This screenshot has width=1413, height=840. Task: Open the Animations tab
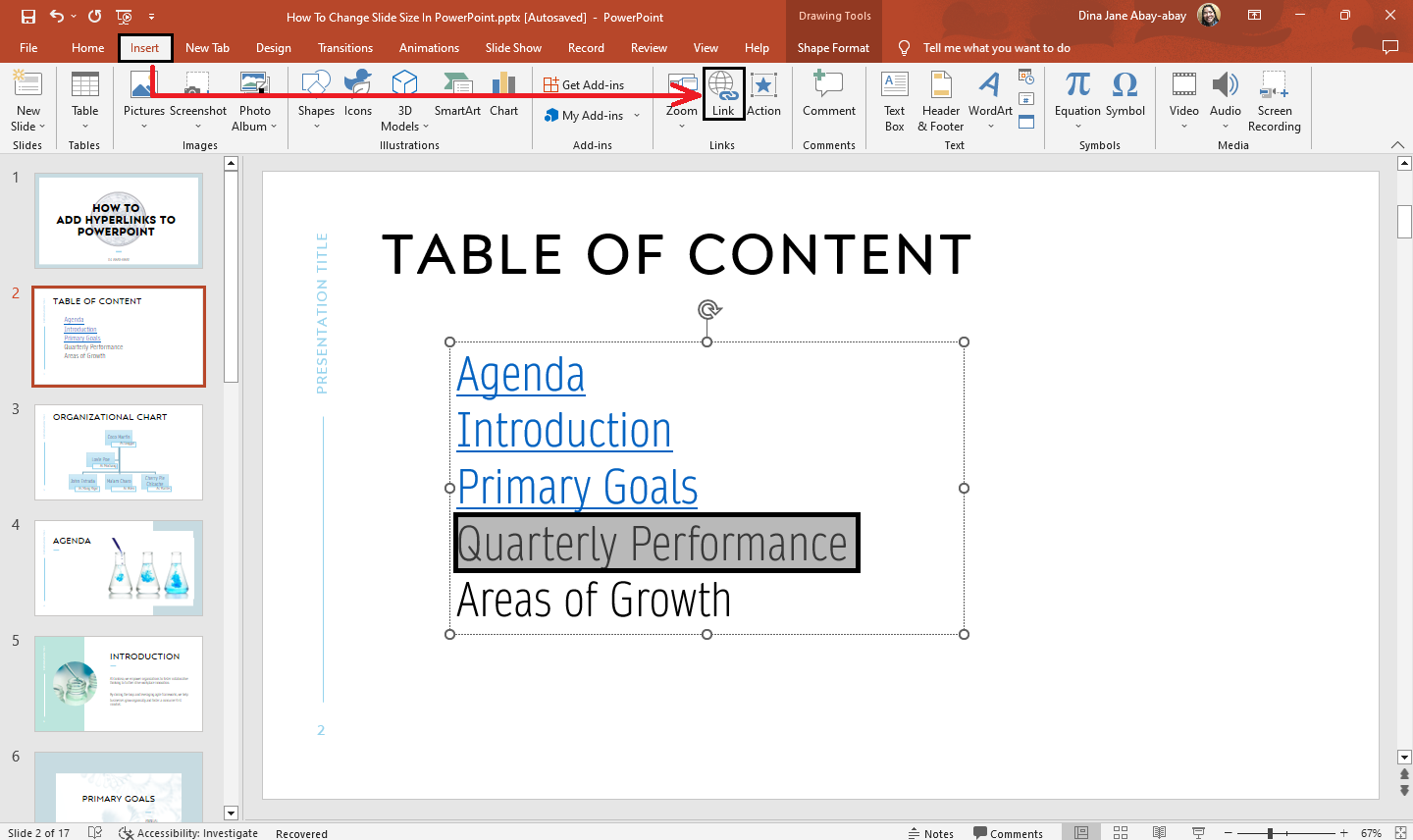coord(429,48)
